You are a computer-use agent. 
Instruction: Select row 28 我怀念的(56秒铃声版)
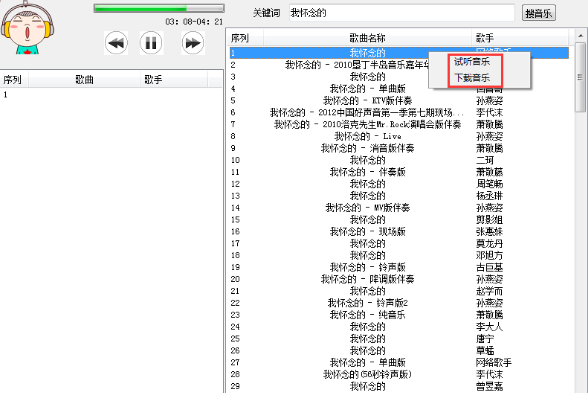(x=399, y=374)
